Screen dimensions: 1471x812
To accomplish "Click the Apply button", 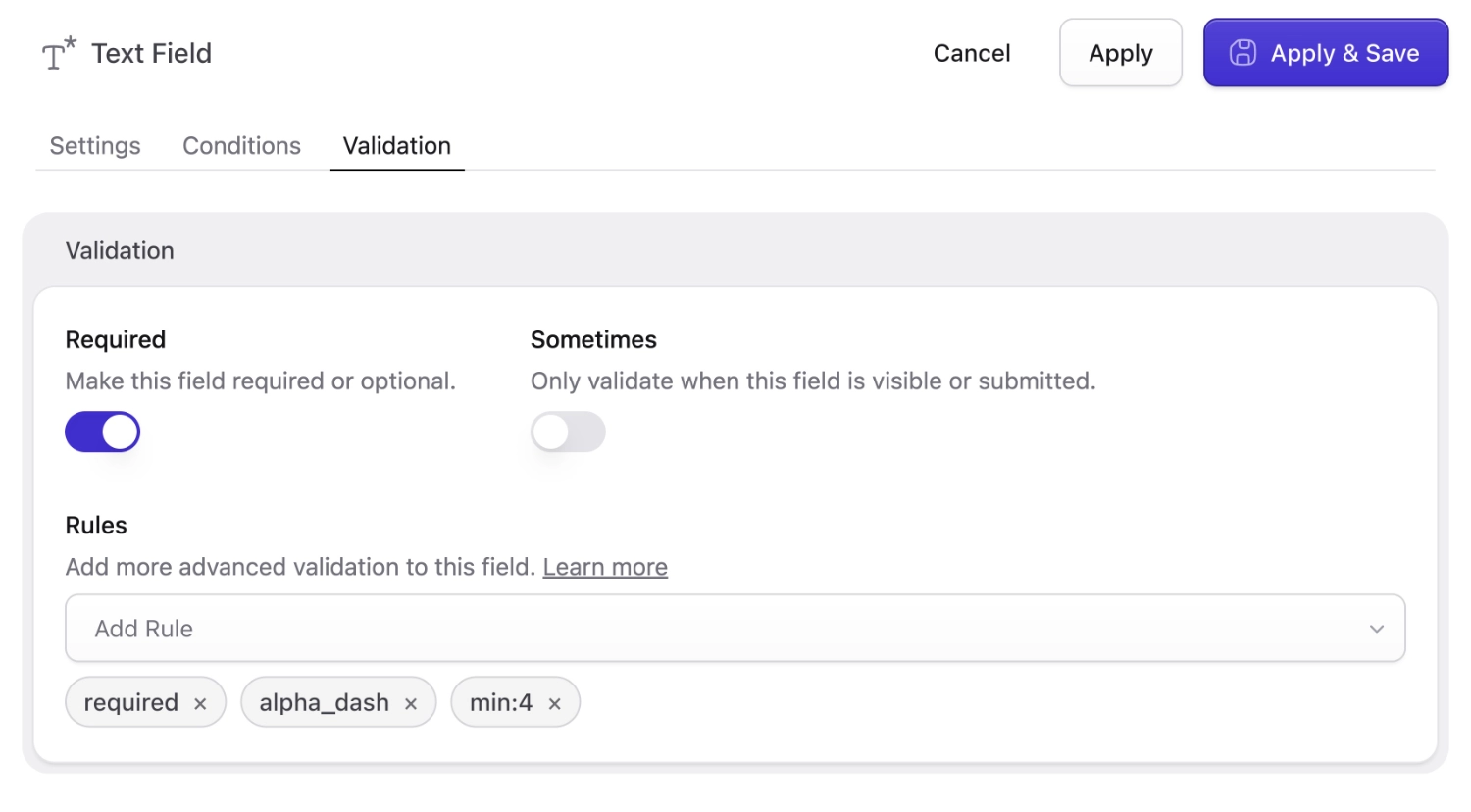I will tap(1120, 53).
